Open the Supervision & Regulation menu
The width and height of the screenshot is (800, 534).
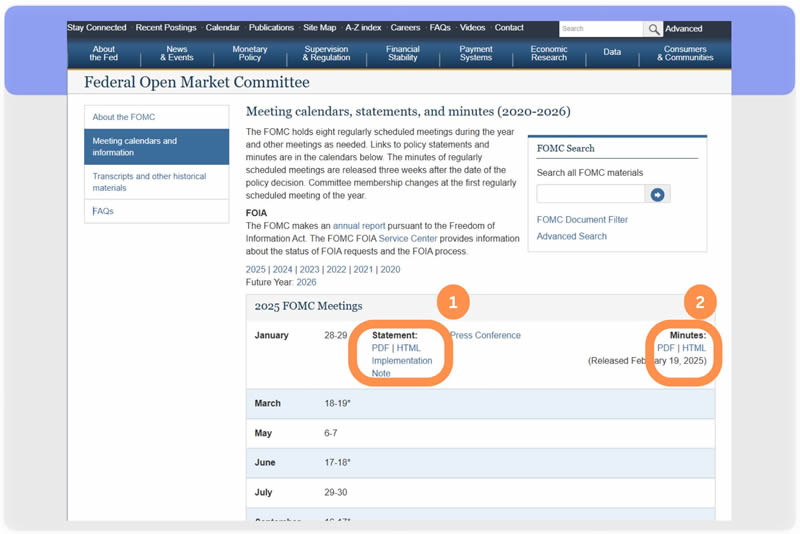326,54
